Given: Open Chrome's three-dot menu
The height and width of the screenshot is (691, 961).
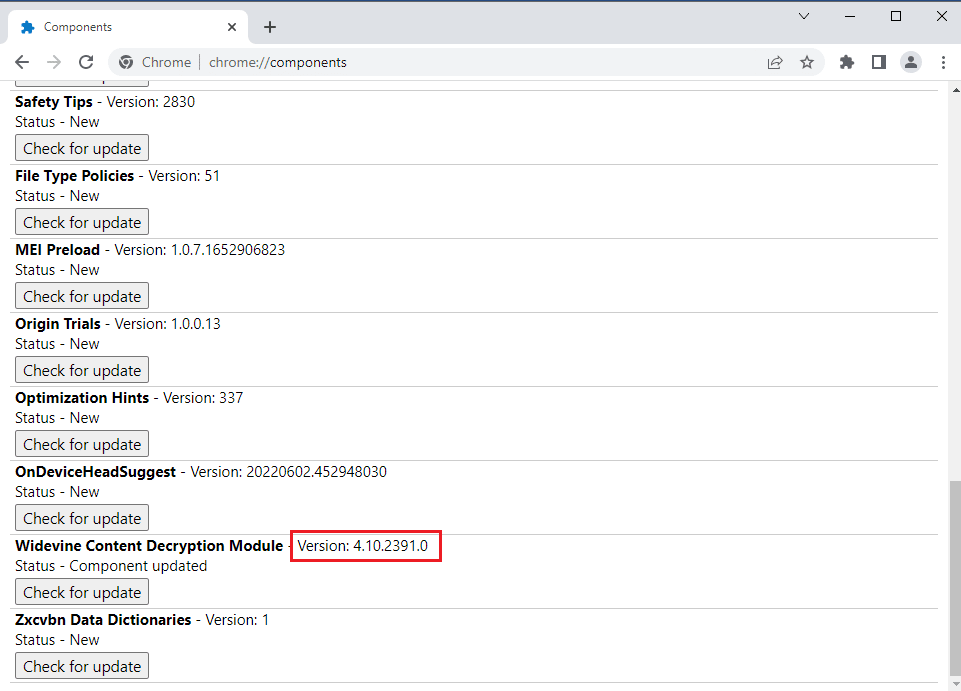Looking at the screenshot, I should 943,62.
